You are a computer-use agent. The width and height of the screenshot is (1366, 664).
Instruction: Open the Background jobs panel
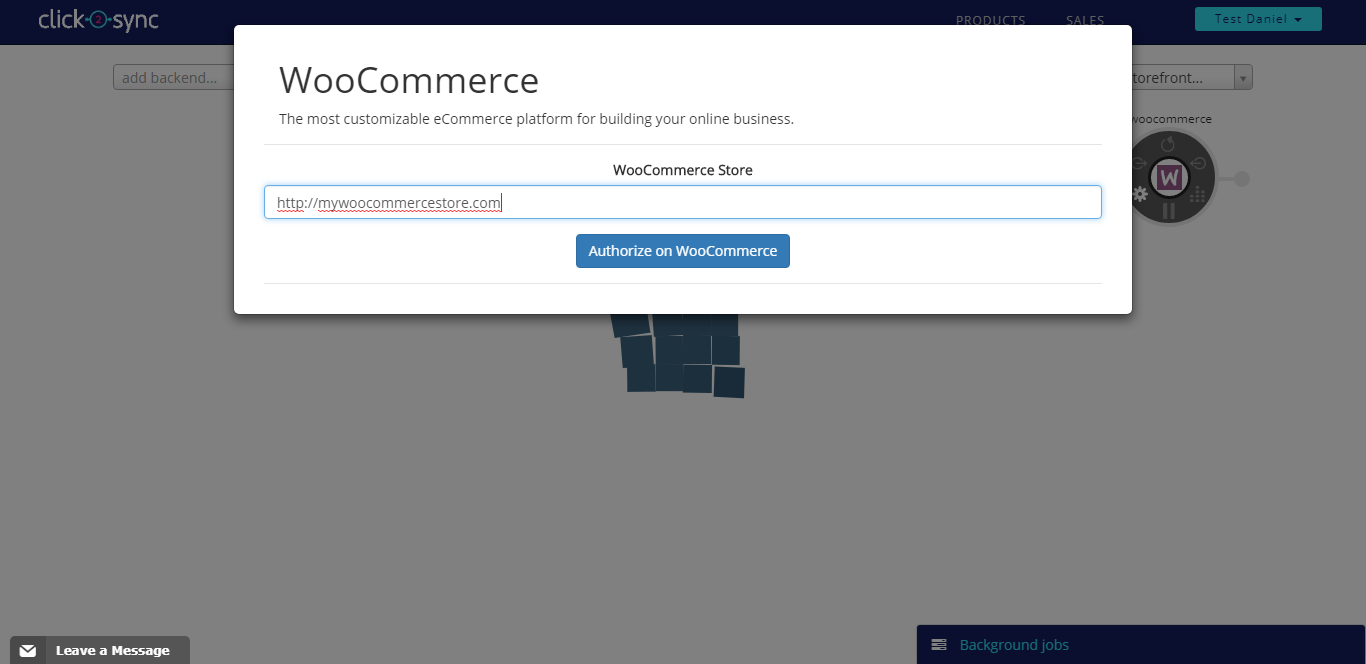(x=1141, y=645)
